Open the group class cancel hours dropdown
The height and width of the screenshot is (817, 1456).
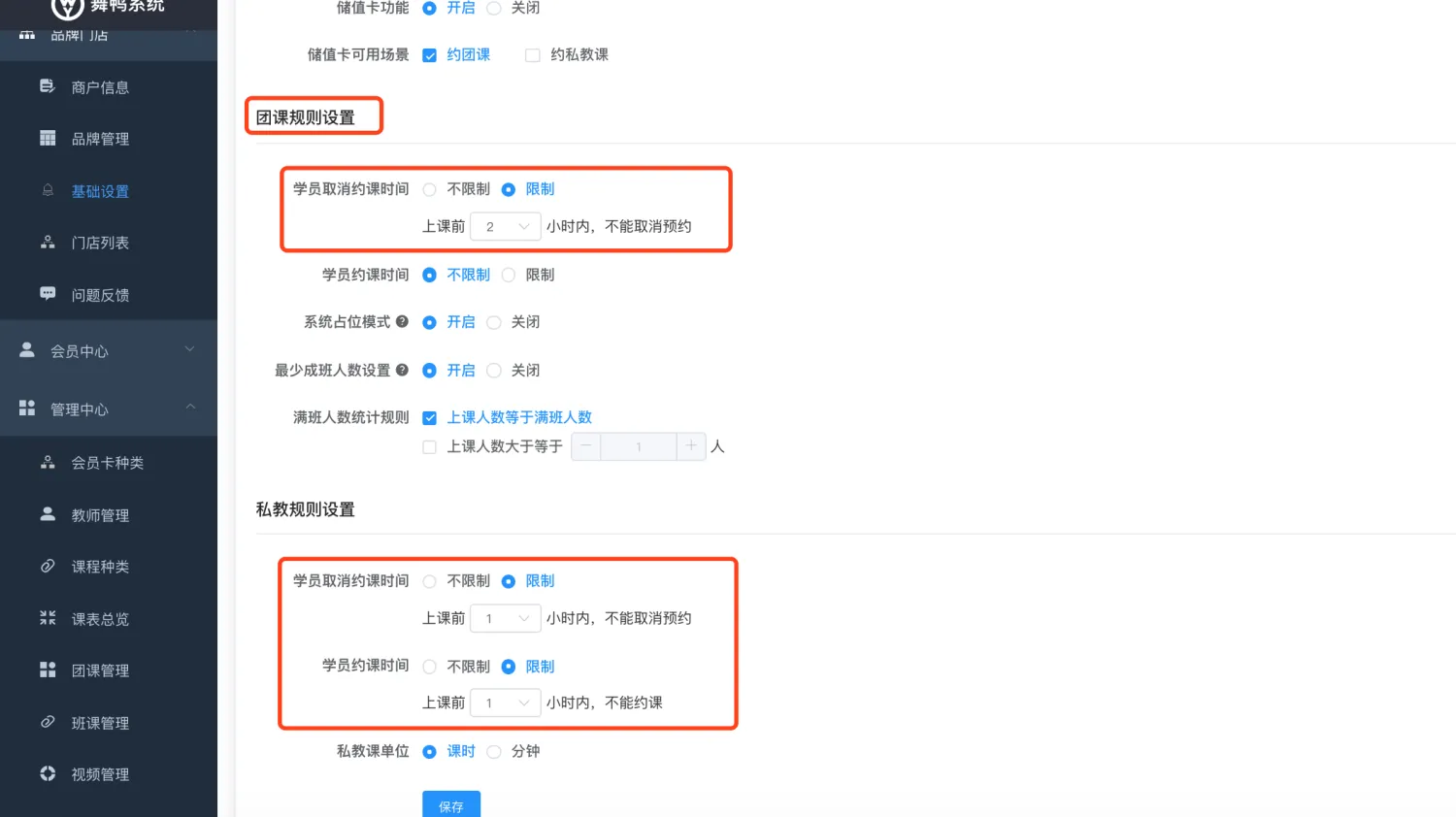click(x=506, y=226)
